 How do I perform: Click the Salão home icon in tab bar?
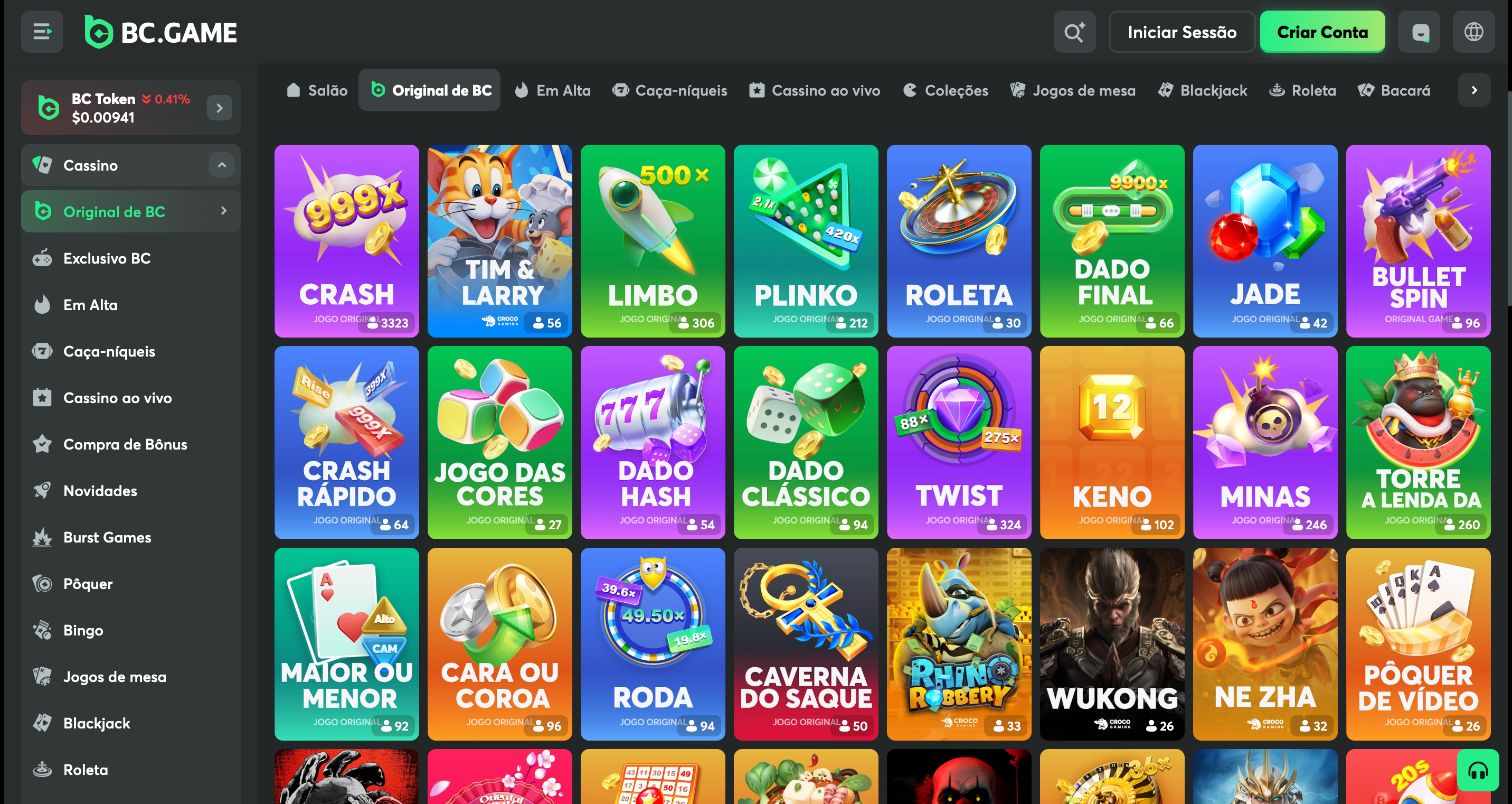point(294,90)
